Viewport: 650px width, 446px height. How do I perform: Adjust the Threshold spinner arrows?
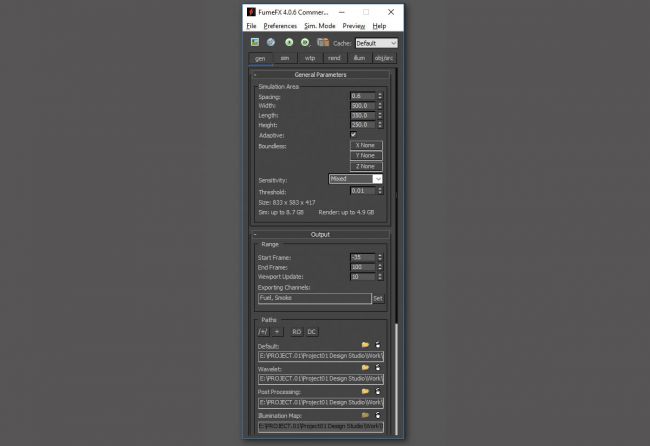pyautogui.click(x=380, y=191)
